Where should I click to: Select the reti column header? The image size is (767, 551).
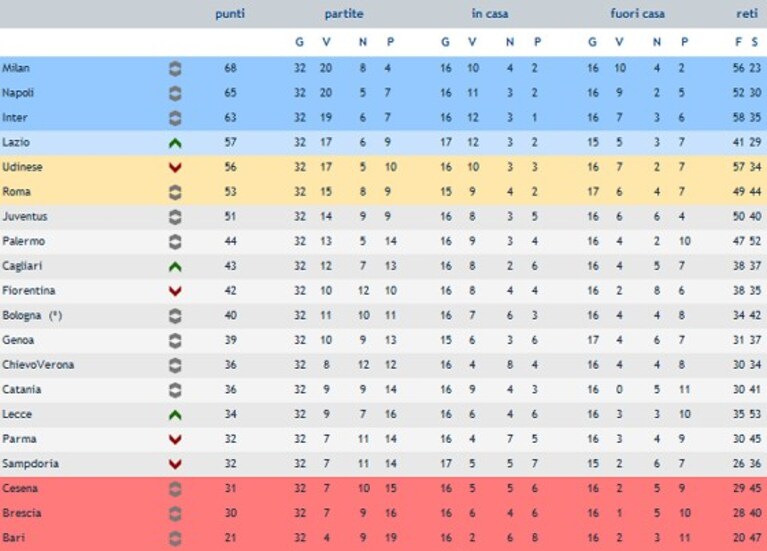point(747,14)
